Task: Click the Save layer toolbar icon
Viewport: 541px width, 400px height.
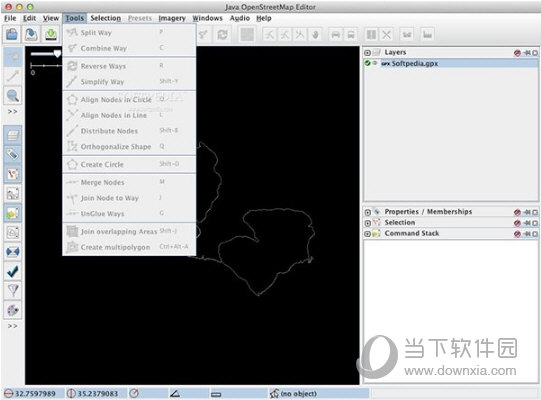Action: pyautogui.click(x=31, y=35)
